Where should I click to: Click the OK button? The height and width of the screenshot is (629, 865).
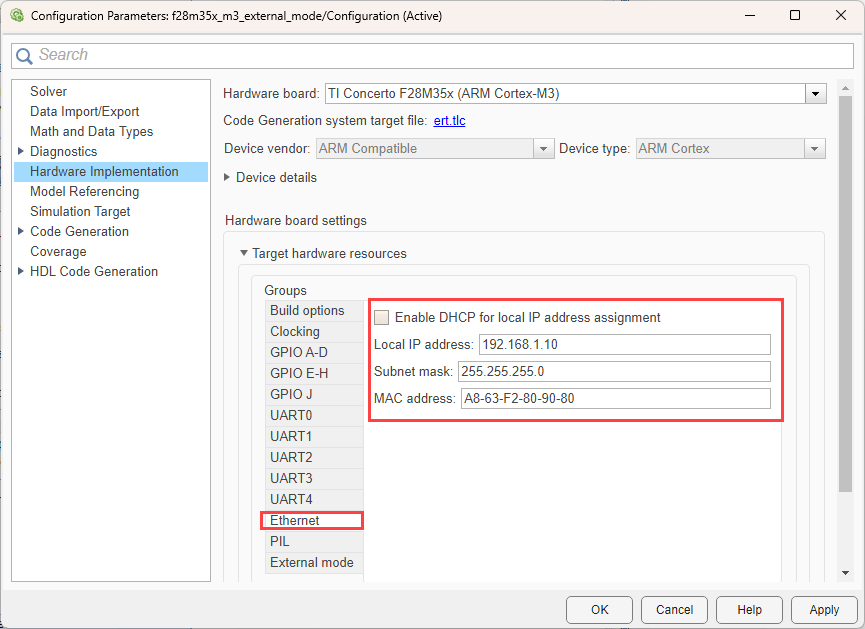click(x=599, y=609)
